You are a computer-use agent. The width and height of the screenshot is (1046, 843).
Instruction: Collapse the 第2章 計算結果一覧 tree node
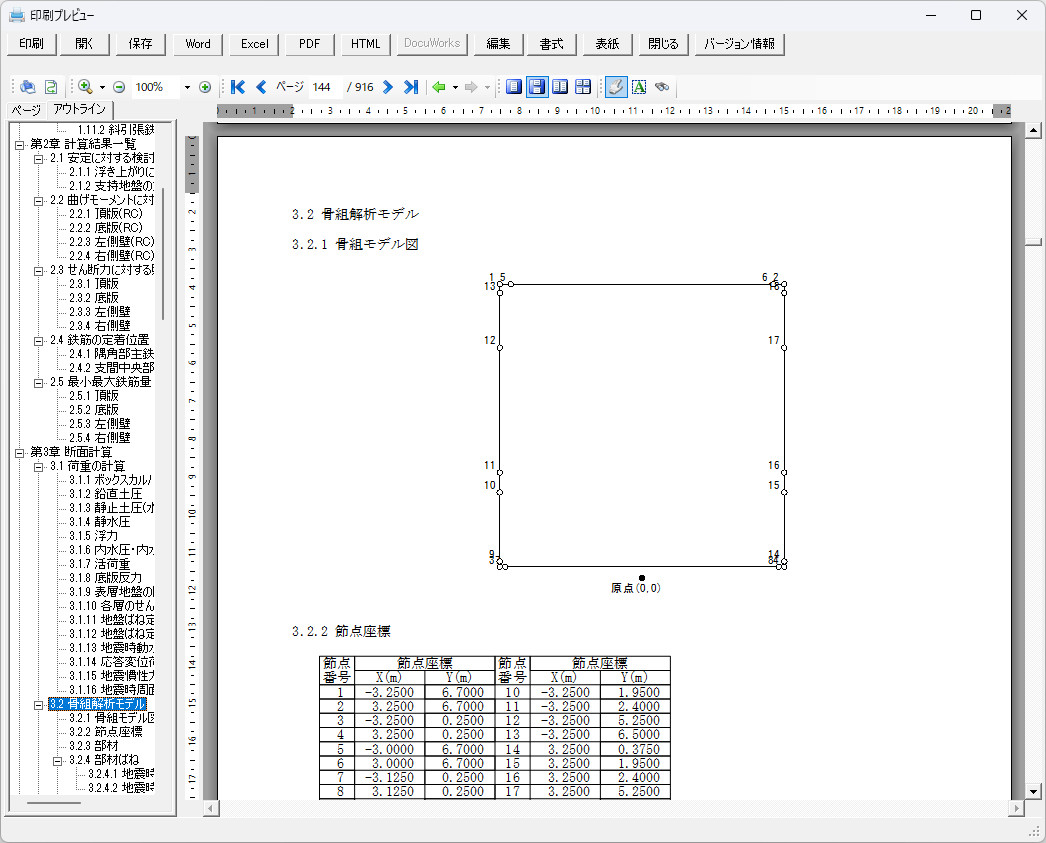(x=20, y=144)
